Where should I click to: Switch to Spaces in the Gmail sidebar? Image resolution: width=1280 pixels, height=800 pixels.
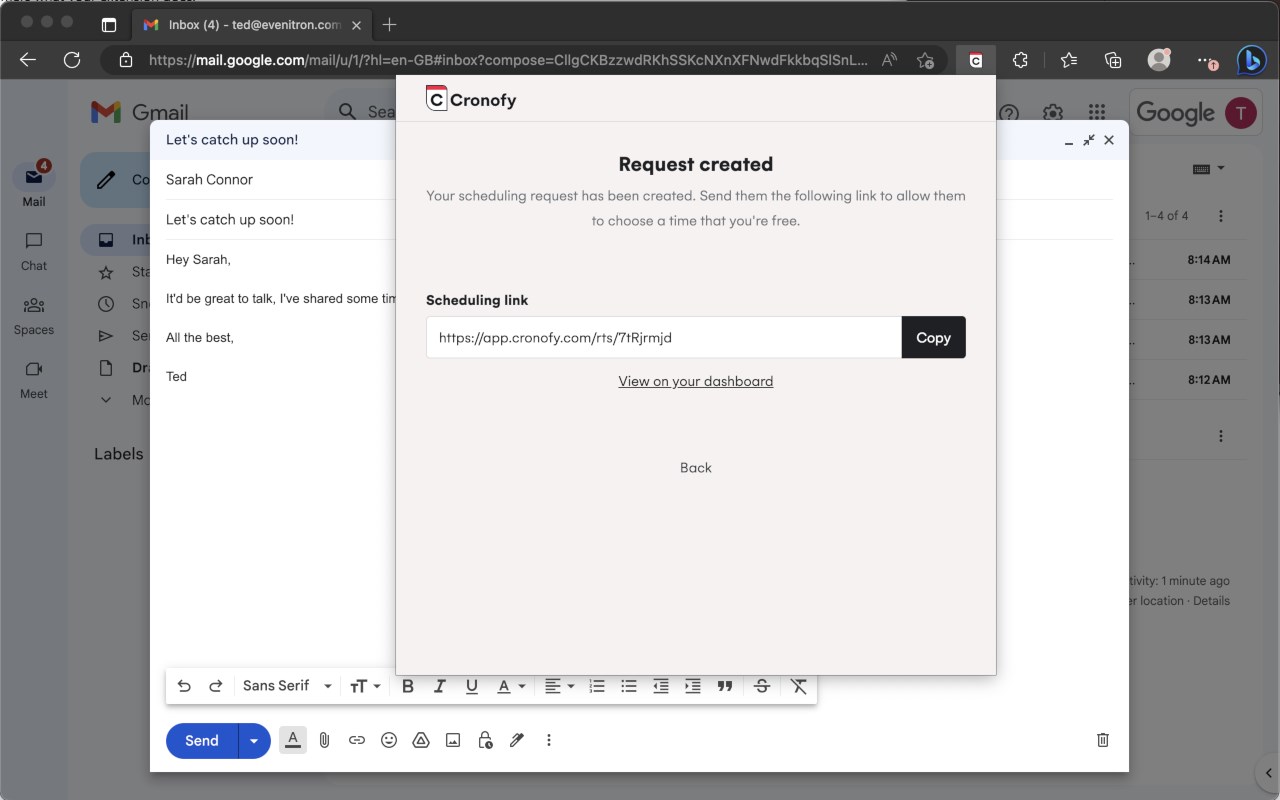pos(34,314)
